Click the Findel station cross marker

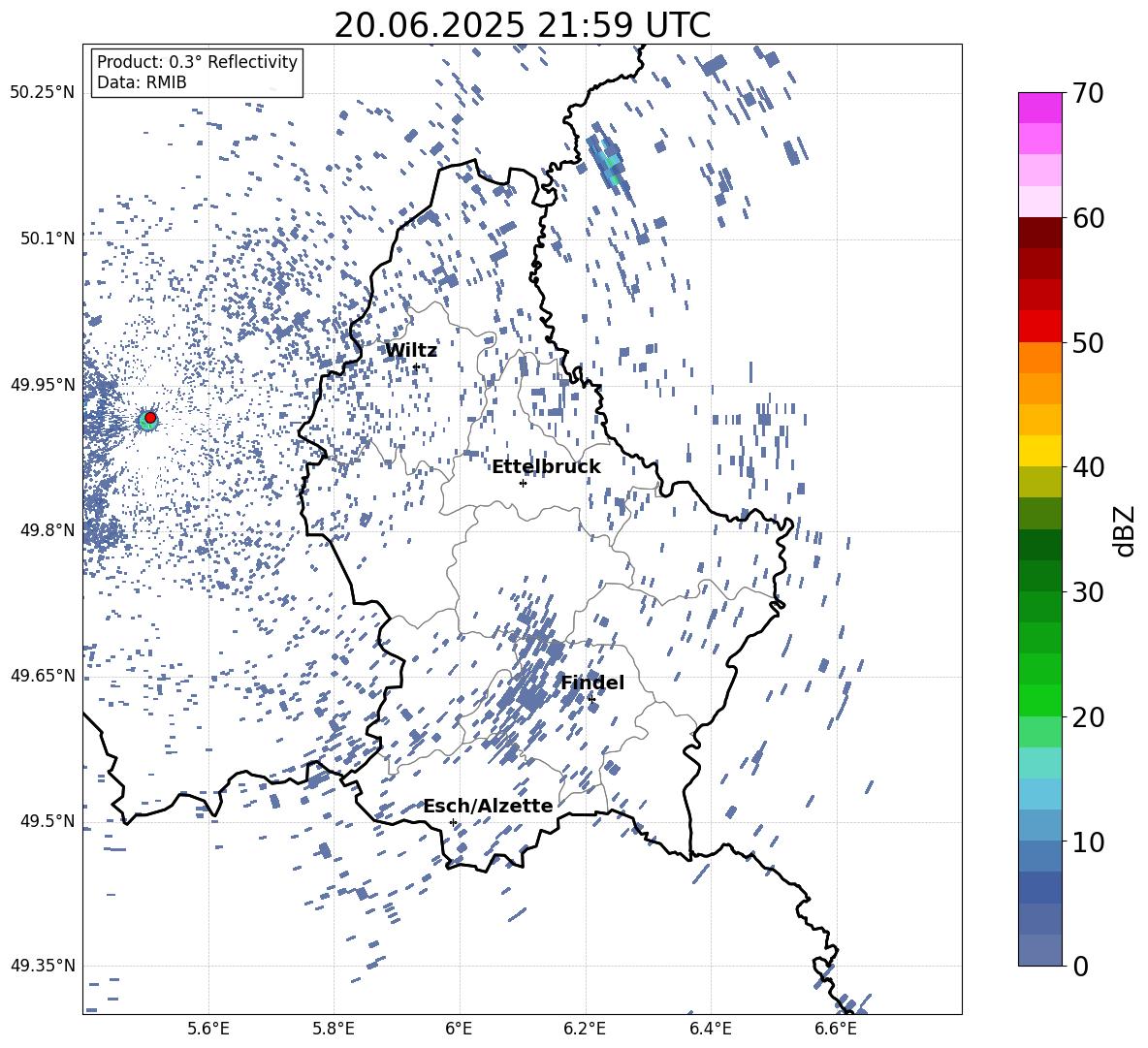[591, 700]
